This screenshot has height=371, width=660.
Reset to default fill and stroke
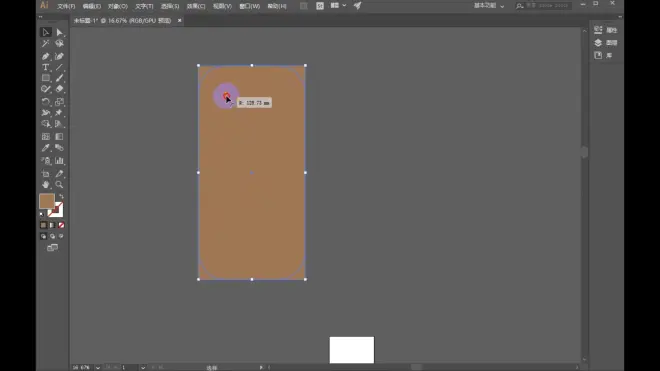(42, 214)
